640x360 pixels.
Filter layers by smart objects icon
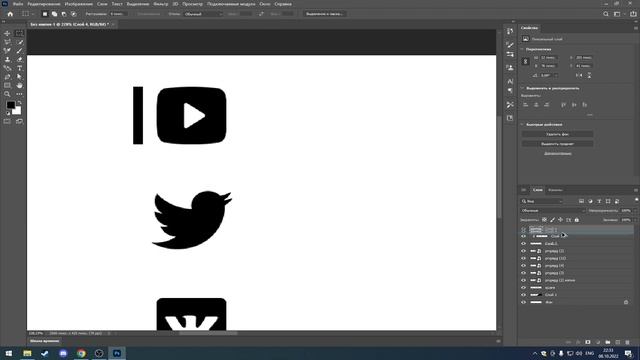pos(617,201)
